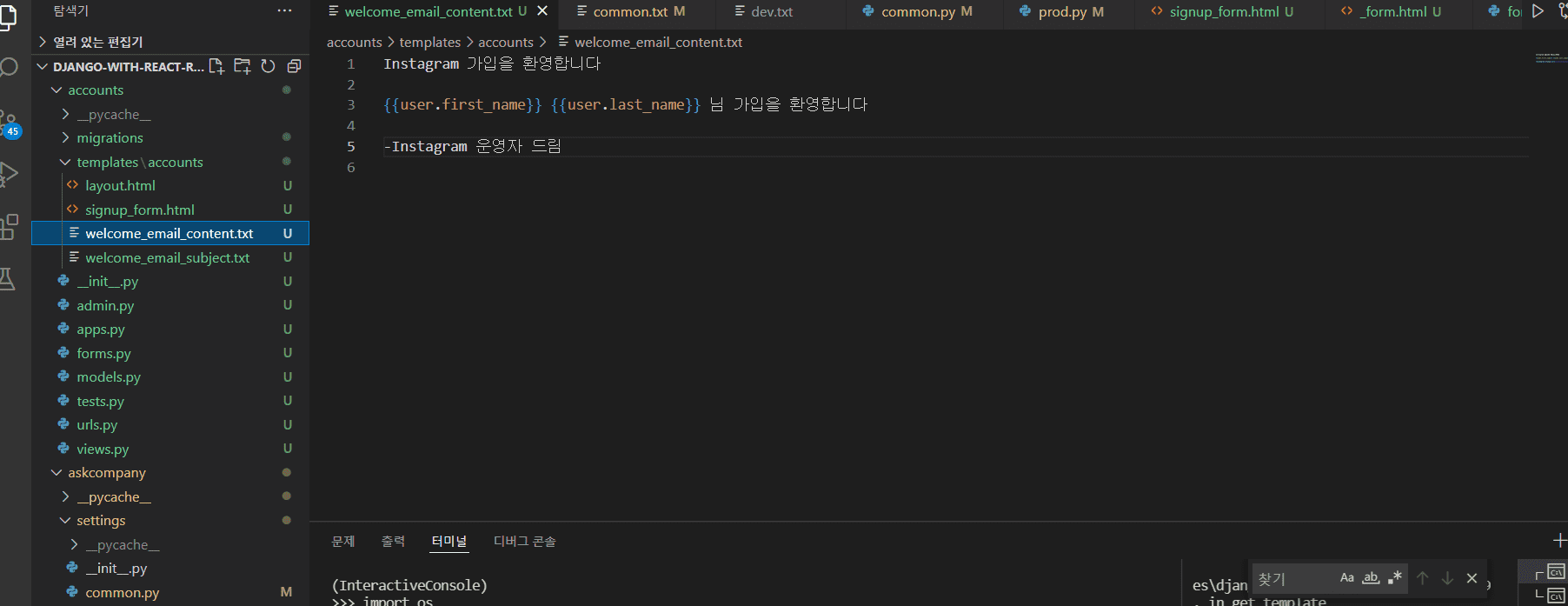Open the Testing flask view

(7, 279)
